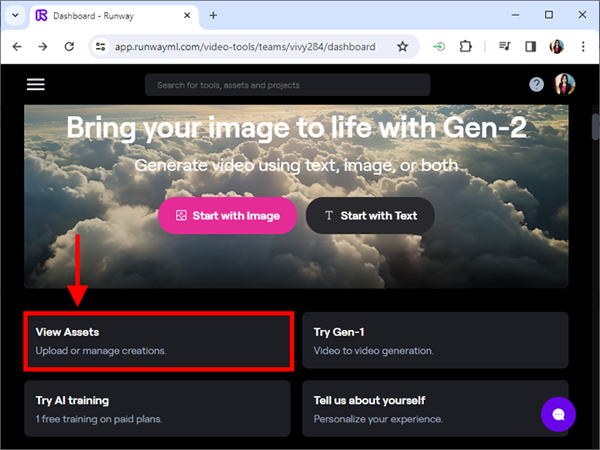Open the help question mark icon
This screenshot has width=600, height=450.
coord(536,84)
